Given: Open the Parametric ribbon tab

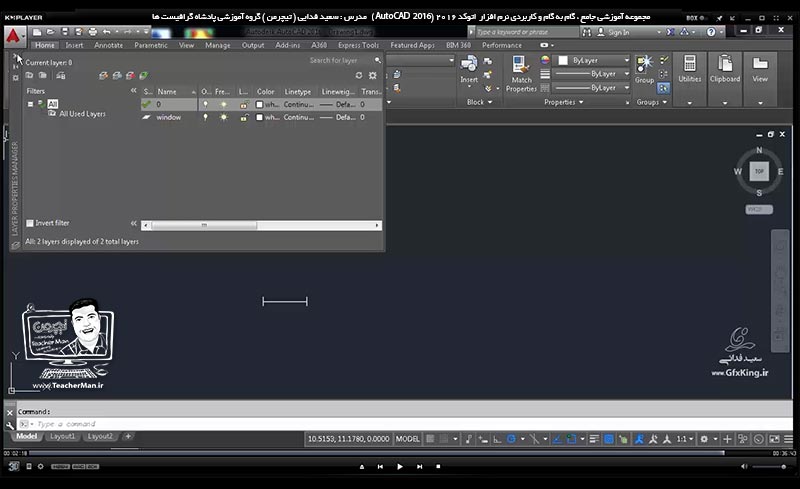Looking at the screenshot, I should (x=151, y=45).
